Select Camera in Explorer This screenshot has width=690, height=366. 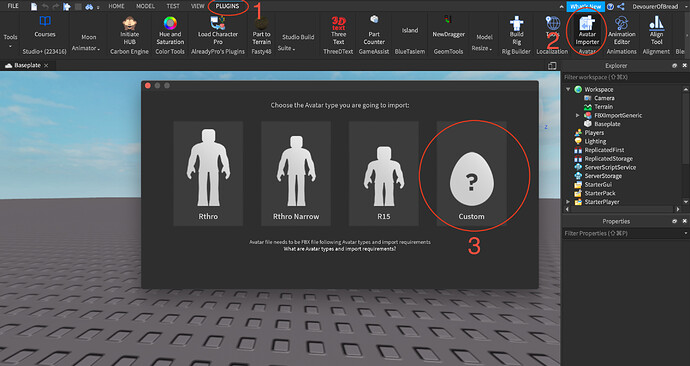click(x=604, y=98)
